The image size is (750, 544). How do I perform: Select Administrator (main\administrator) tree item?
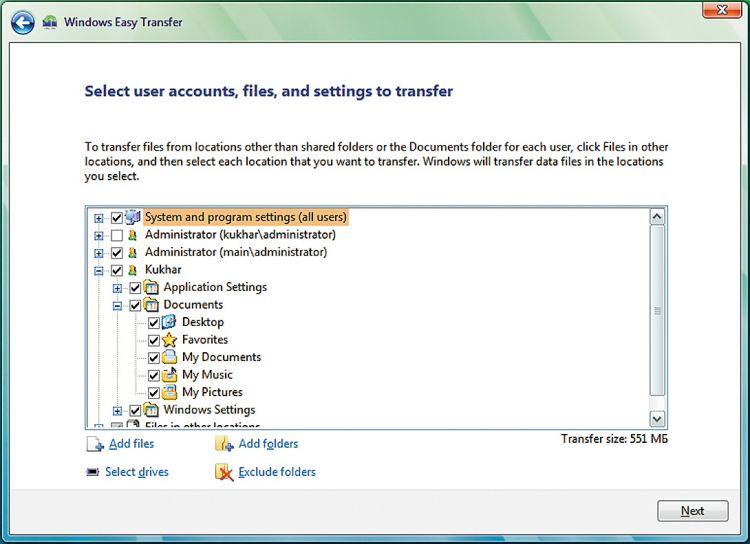(235, 252)
